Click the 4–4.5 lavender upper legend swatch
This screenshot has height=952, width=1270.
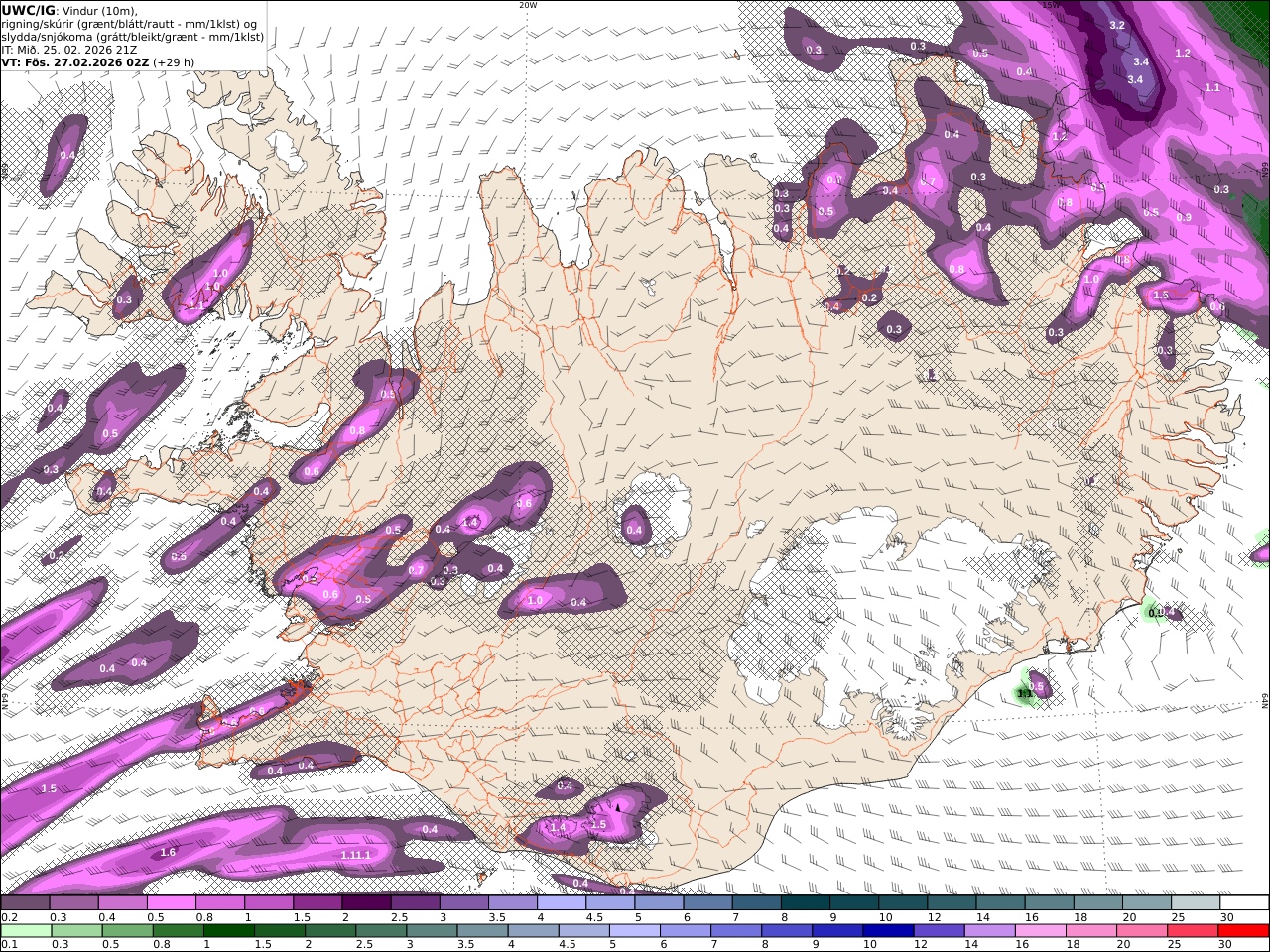(x=561, y=903)
